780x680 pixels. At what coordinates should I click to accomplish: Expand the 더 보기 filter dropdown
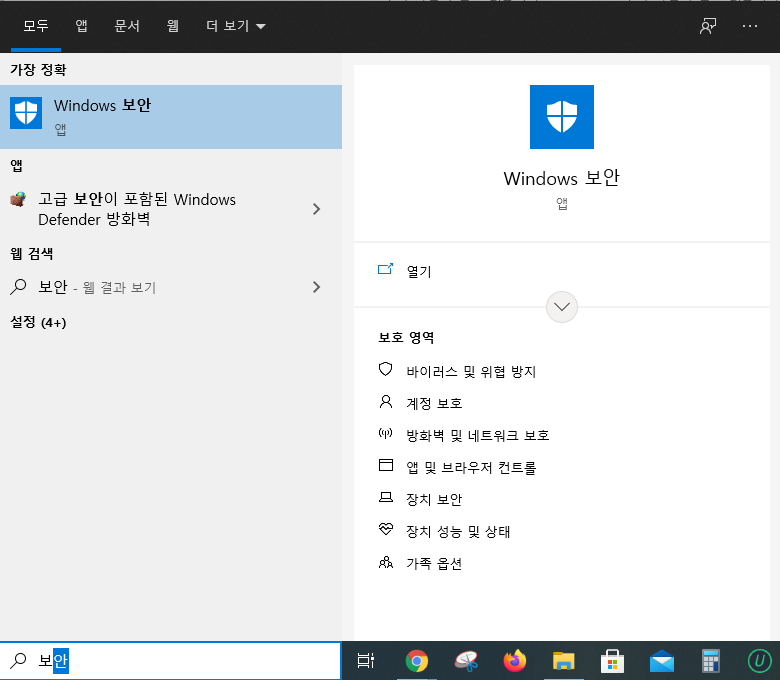tap(236, 26)
